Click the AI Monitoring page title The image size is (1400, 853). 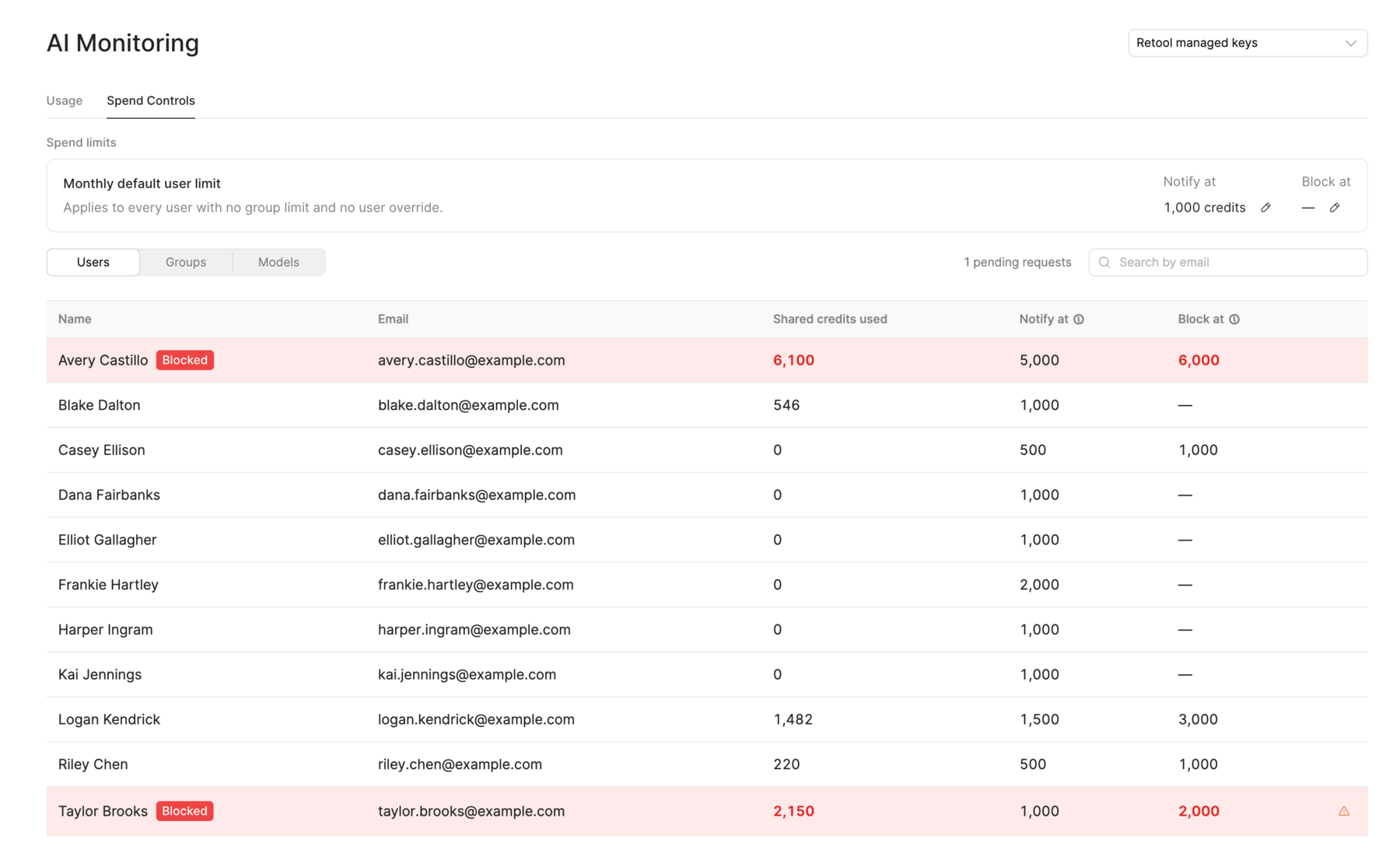pos(123,43)
